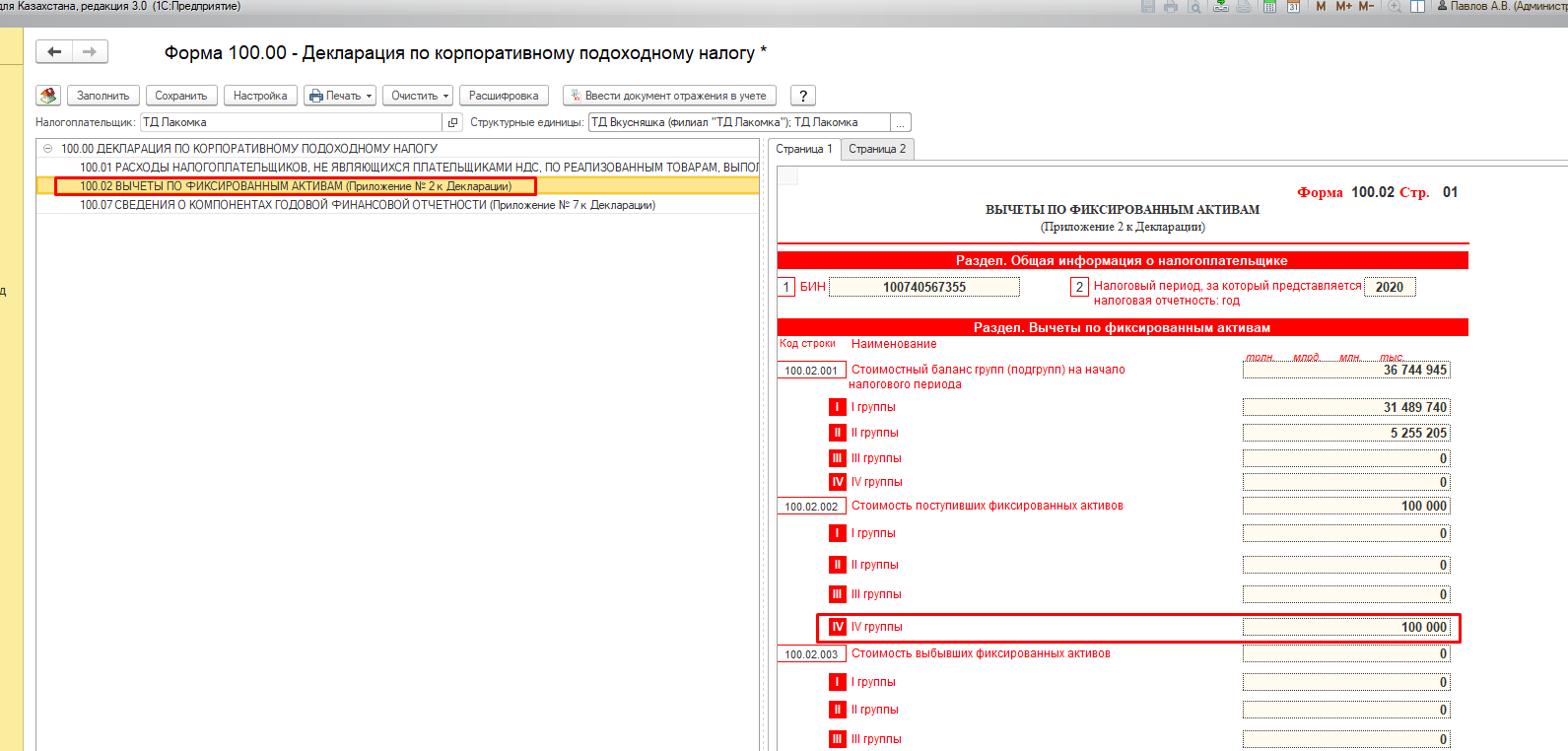The image size is (1568, 751).
Task: Click the Расшифровка button
Action: tap(504, 96)
